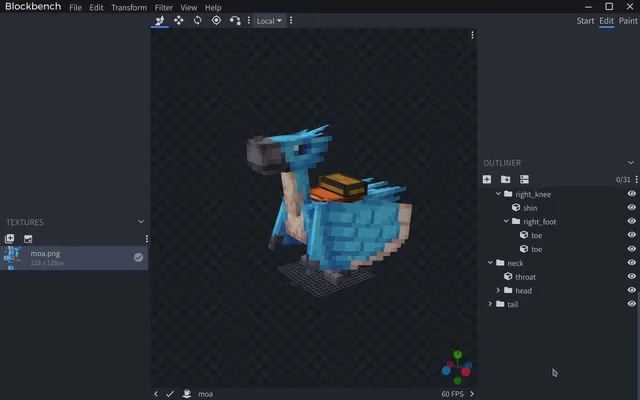Switch to the Paint mode tab
Screen dimensions: 640x400
[x=628, y=21]
